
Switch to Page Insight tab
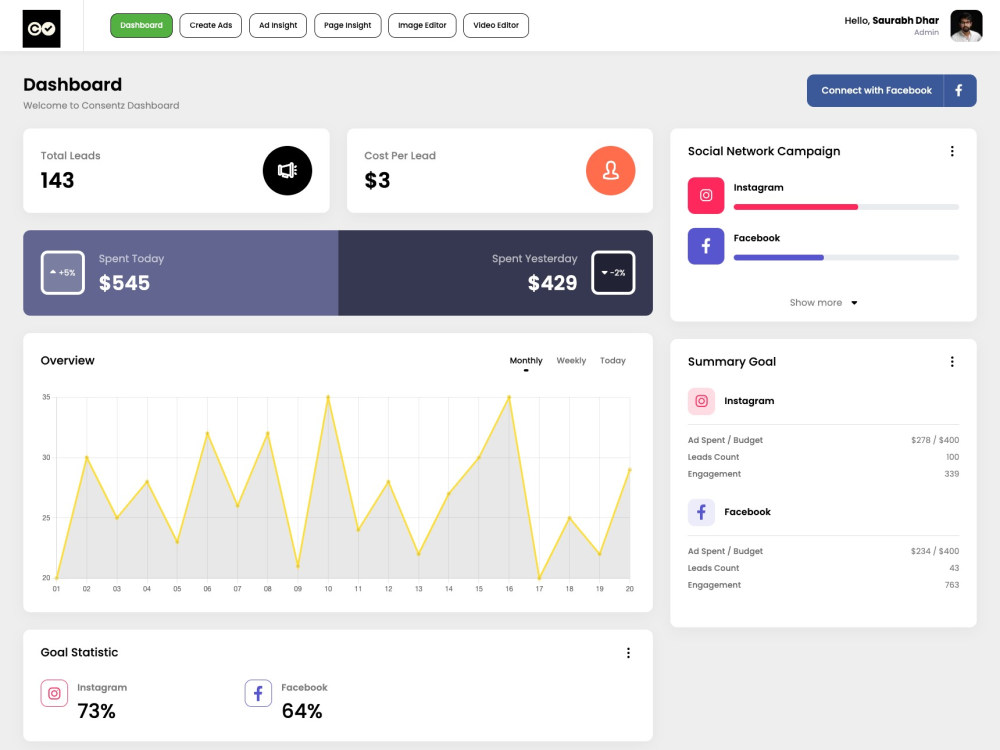(348, 26)
